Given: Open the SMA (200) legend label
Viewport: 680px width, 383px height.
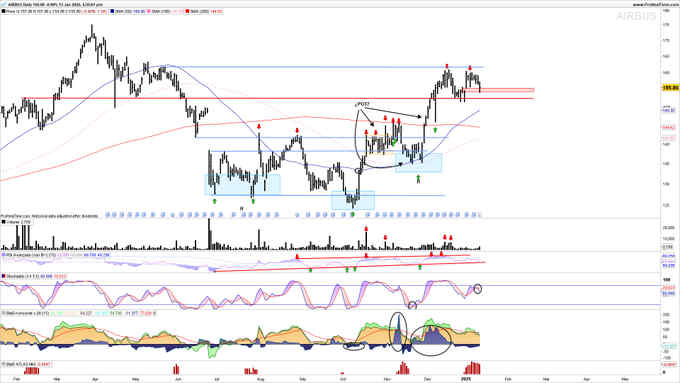Looking at the screenshot, I should coord(199,11).
